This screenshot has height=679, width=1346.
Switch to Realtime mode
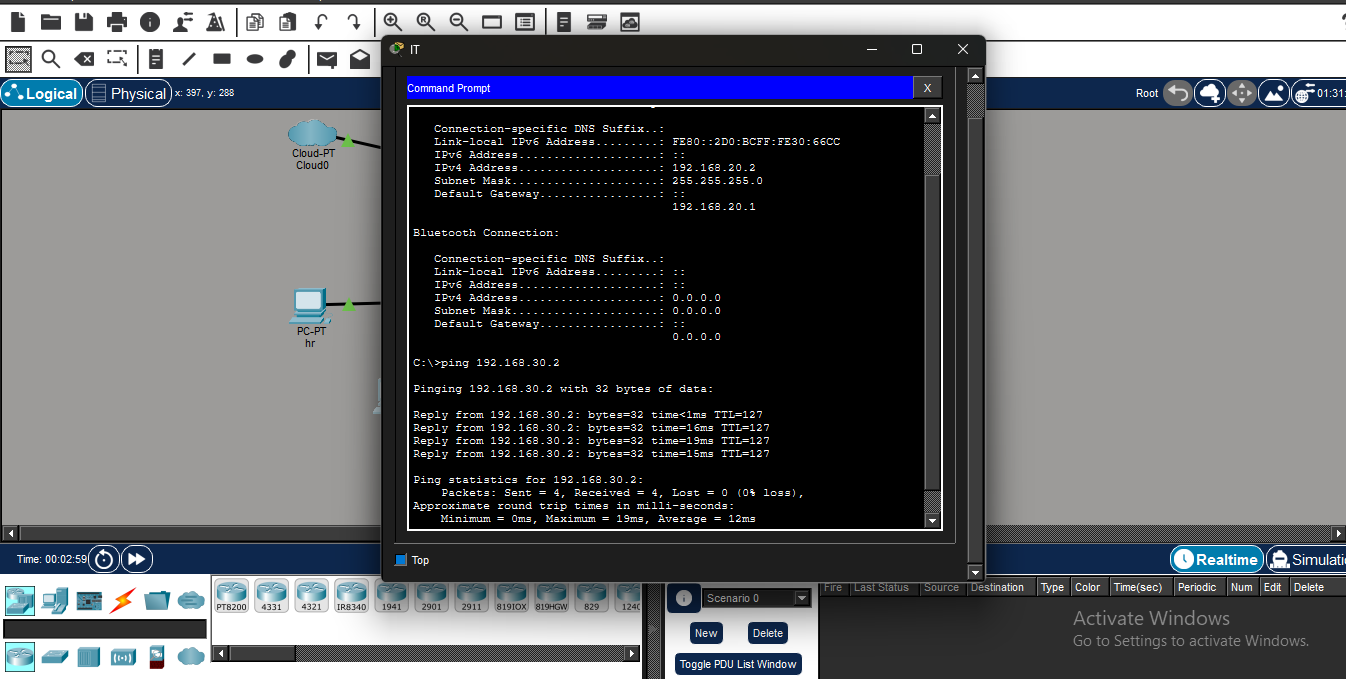click(1217, 559)
